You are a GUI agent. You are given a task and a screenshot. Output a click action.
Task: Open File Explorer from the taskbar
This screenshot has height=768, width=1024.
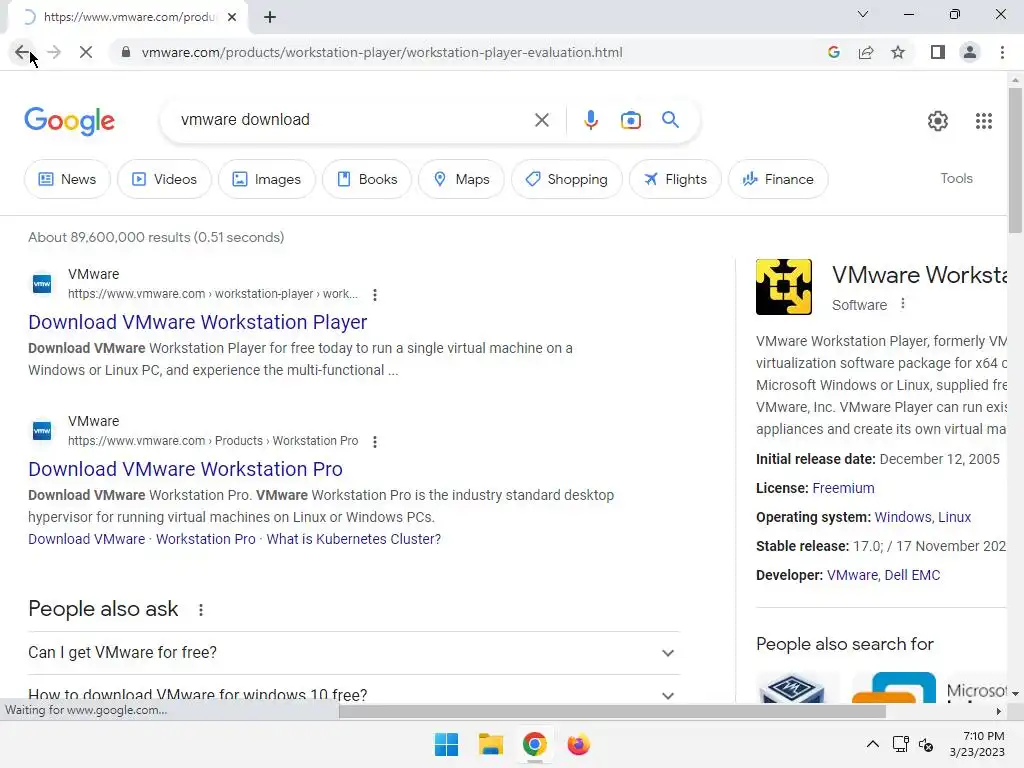(490, 744)
